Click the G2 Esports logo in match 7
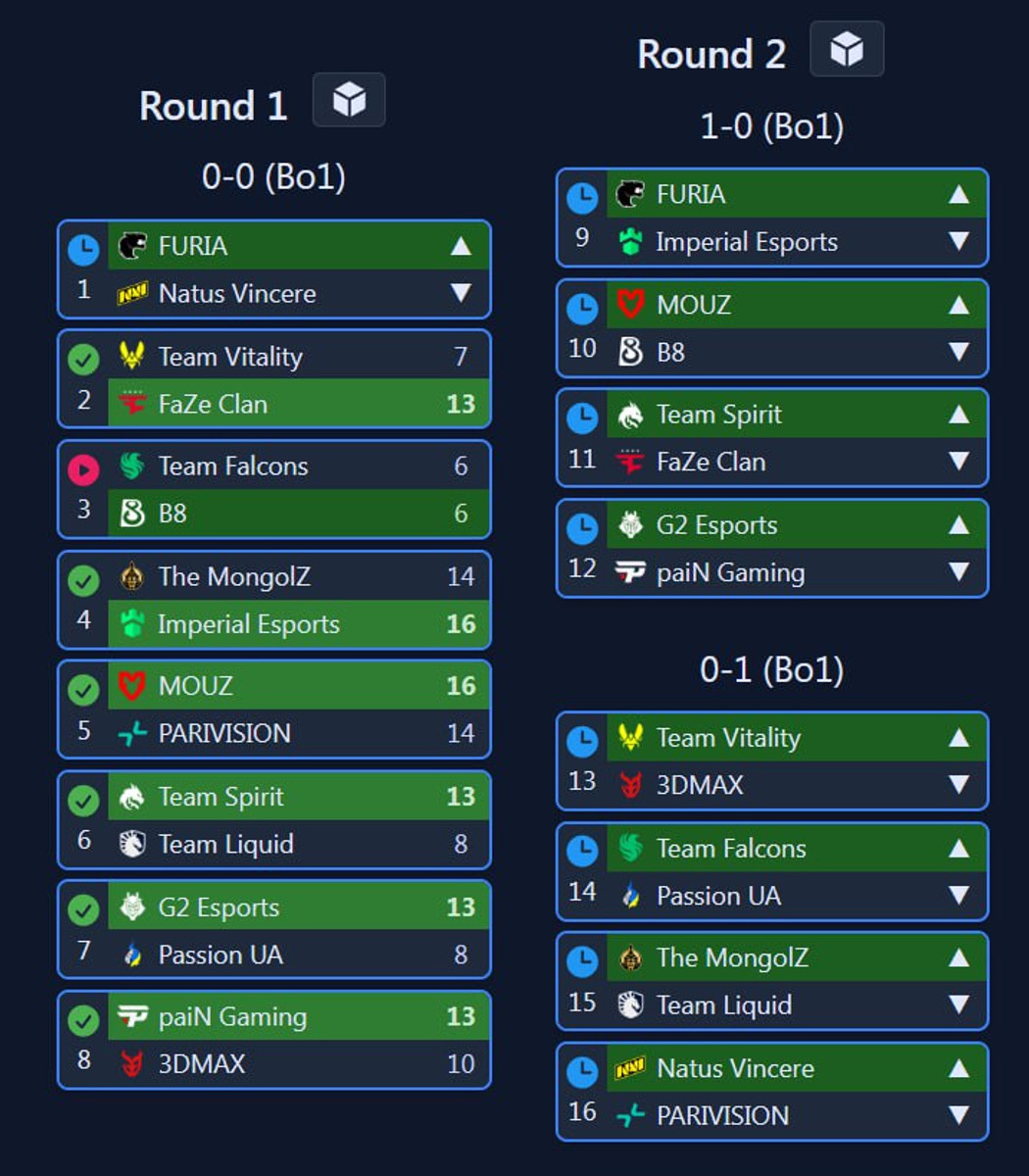Image resolution: width=1029 pixels, height=1176 pixels. point(132,907)
